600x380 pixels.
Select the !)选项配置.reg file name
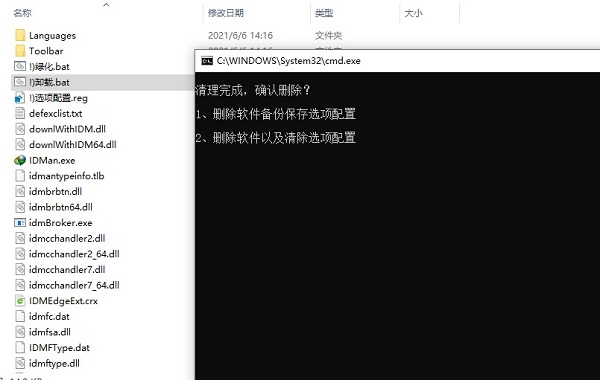(58, 98)
